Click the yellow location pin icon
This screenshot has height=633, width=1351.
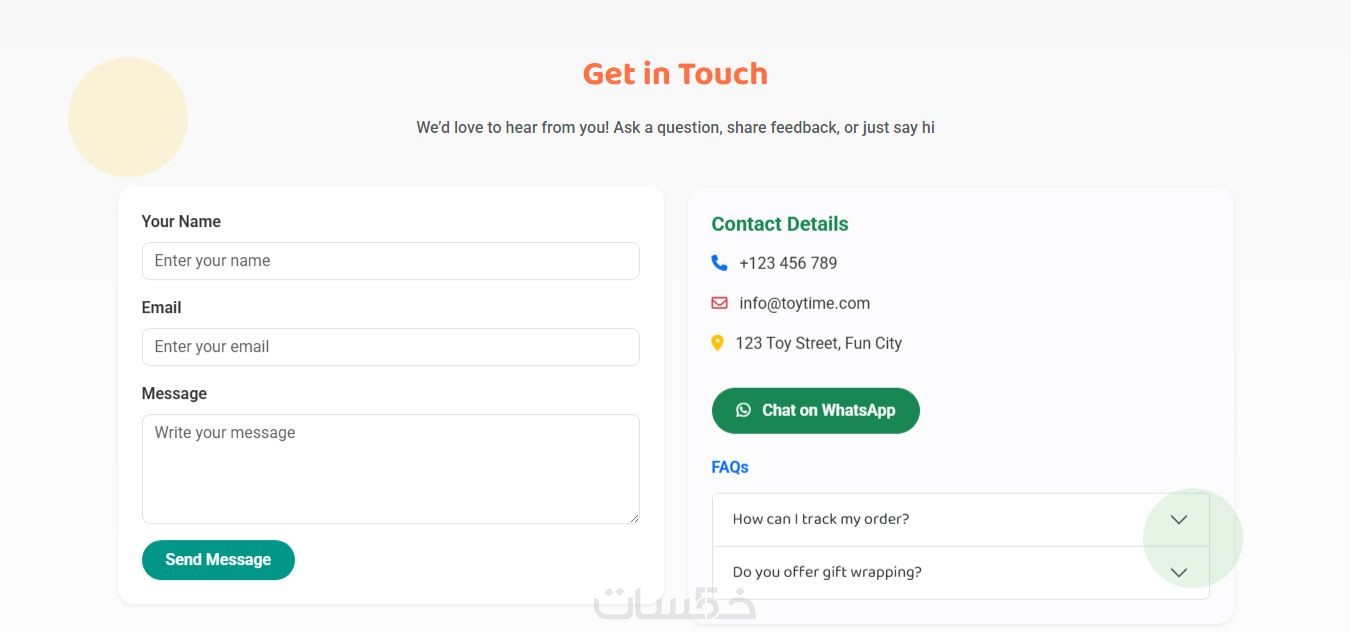(717, 343)
